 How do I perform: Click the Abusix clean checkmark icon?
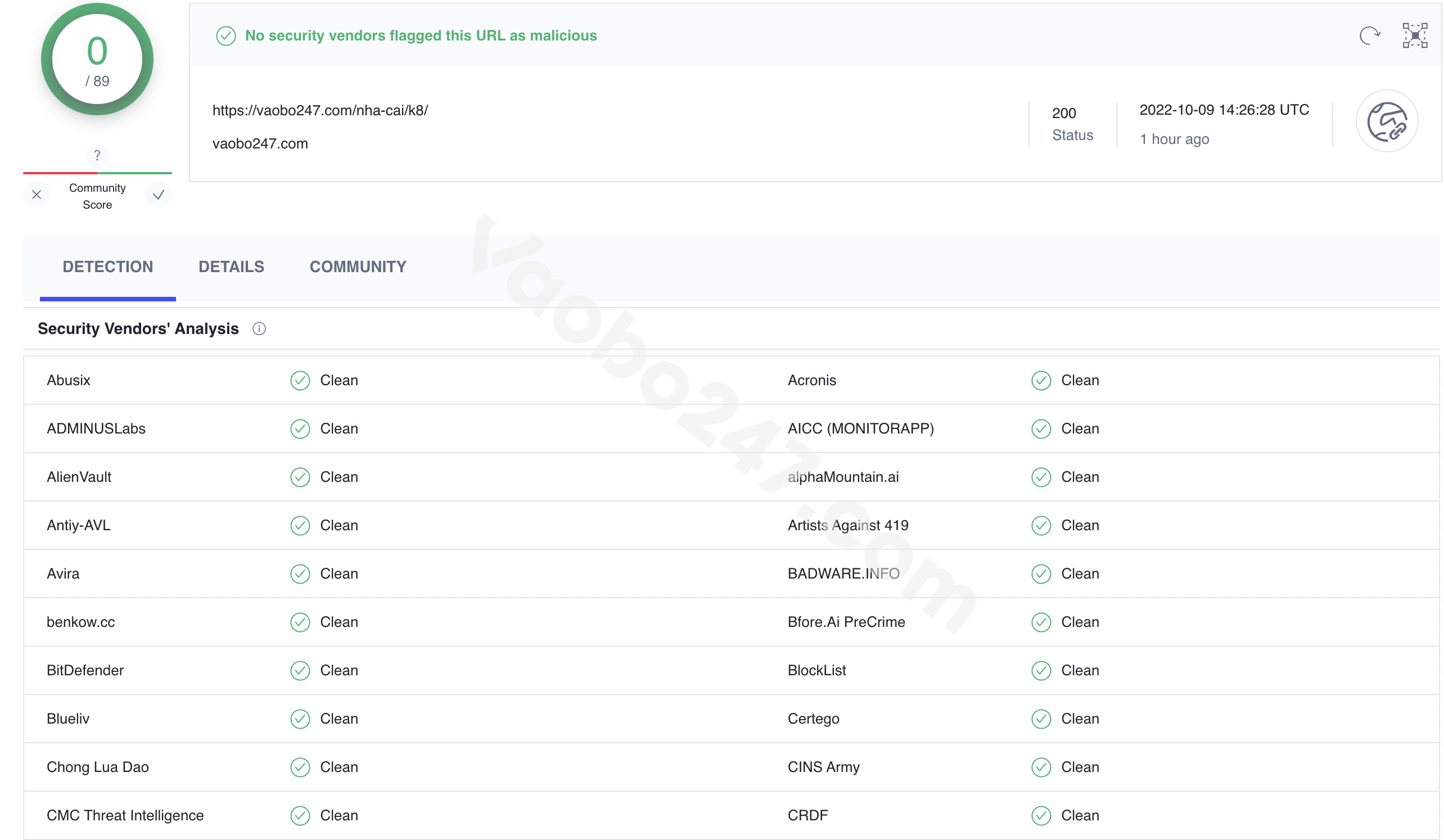tap(300, 381)
